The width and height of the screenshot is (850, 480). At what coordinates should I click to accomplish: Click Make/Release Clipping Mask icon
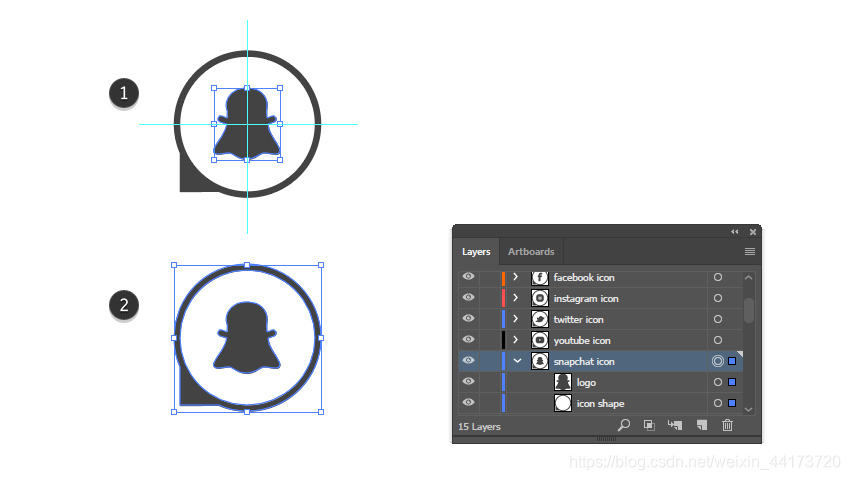[x=649, y=425]
